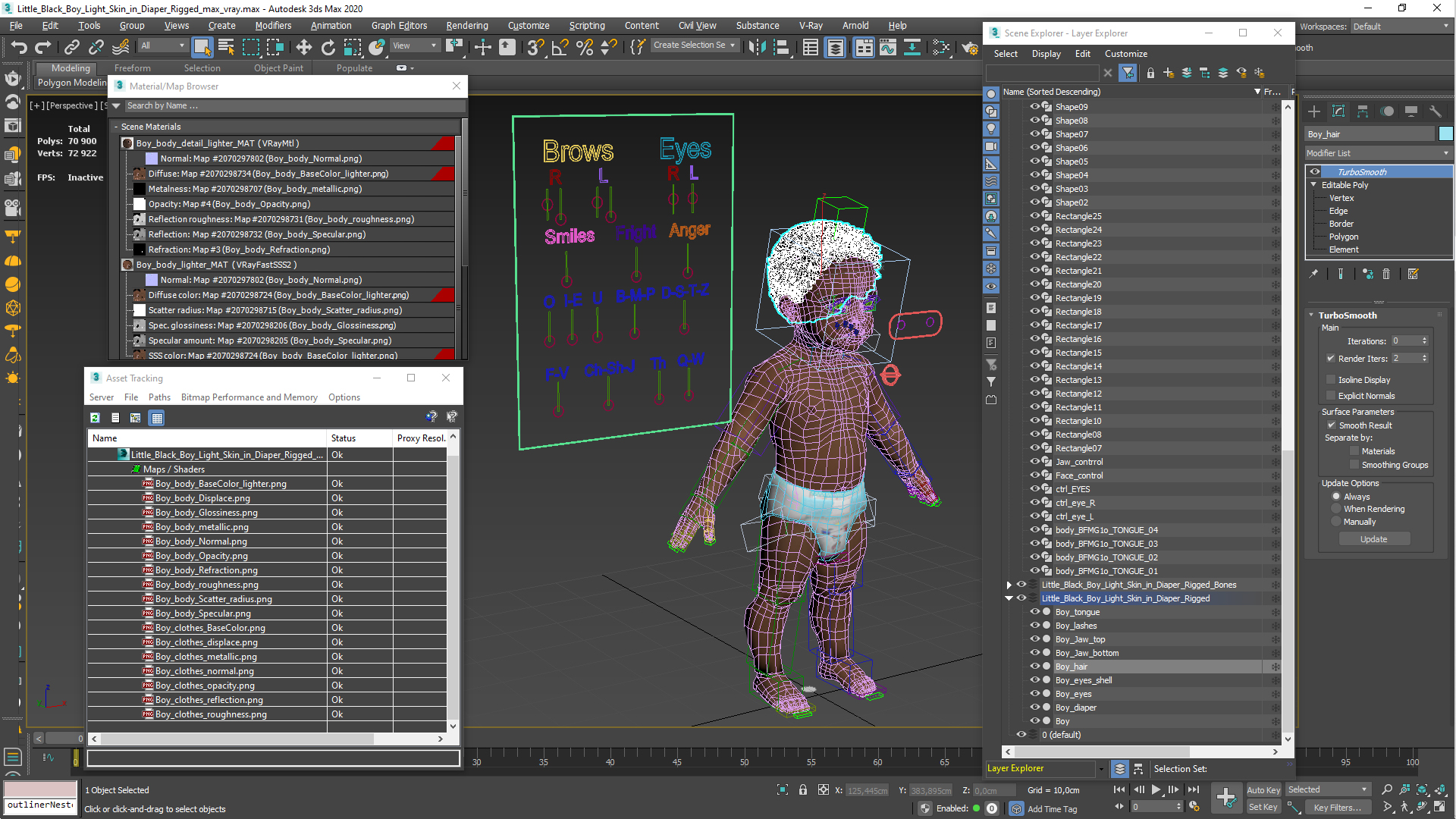Viewport: 1456px width, 819px height.
Task: Click the Boy_hair object color swatch
Action: (1446, 134)
